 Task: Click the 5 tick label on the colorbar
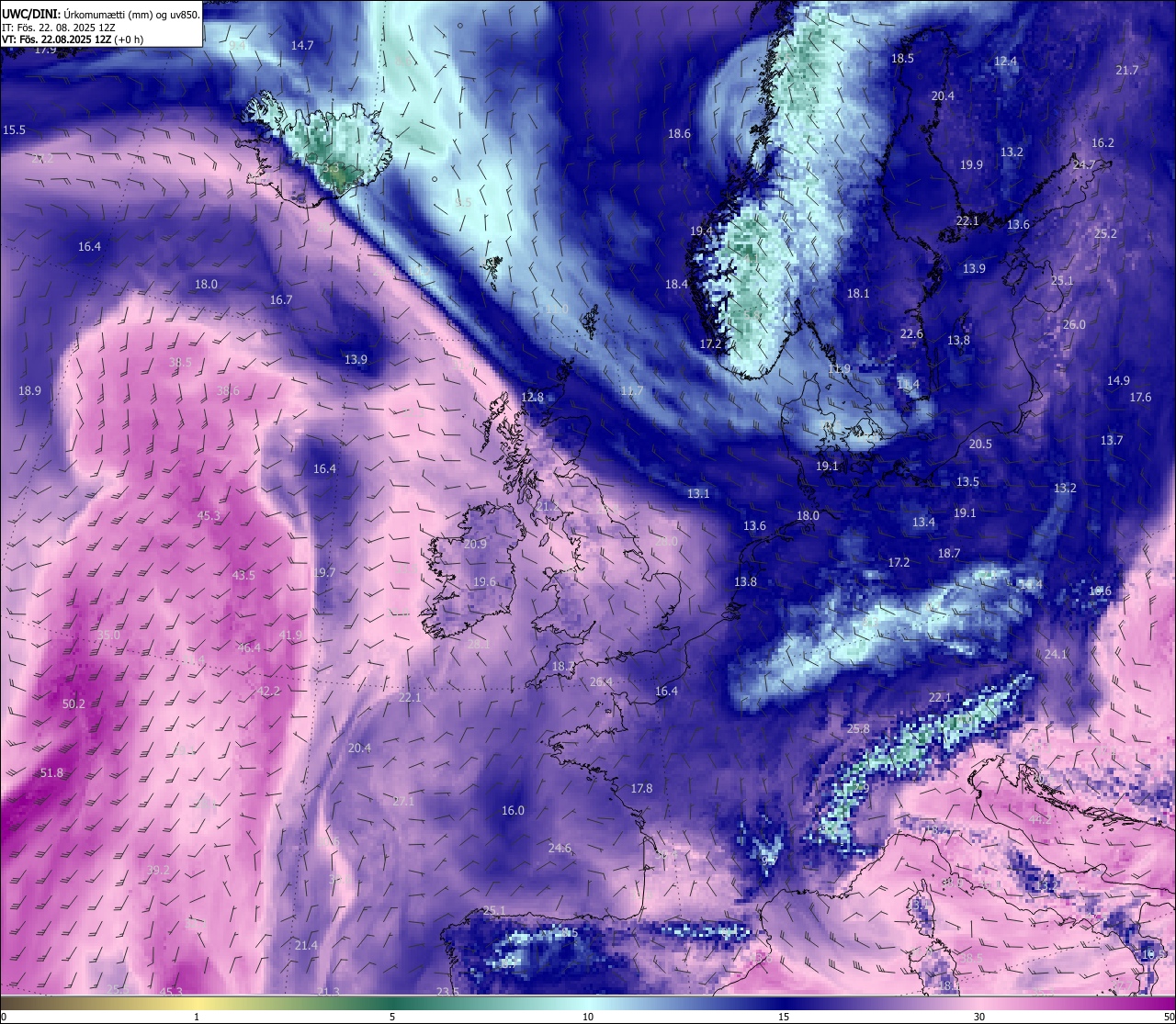[x=392, y=1017]
